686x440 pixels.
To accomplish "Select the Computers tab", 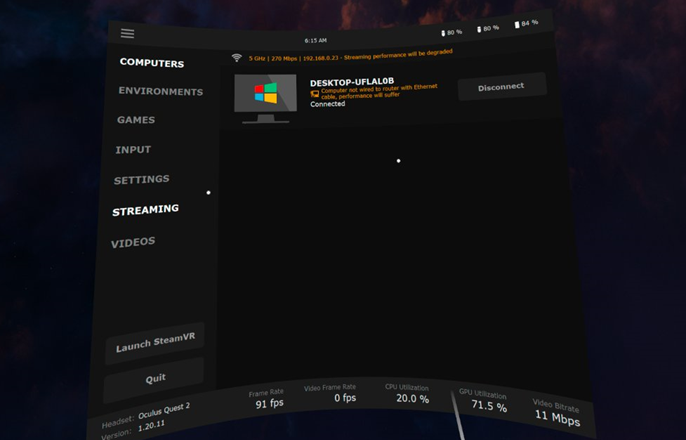I will 152,63.
